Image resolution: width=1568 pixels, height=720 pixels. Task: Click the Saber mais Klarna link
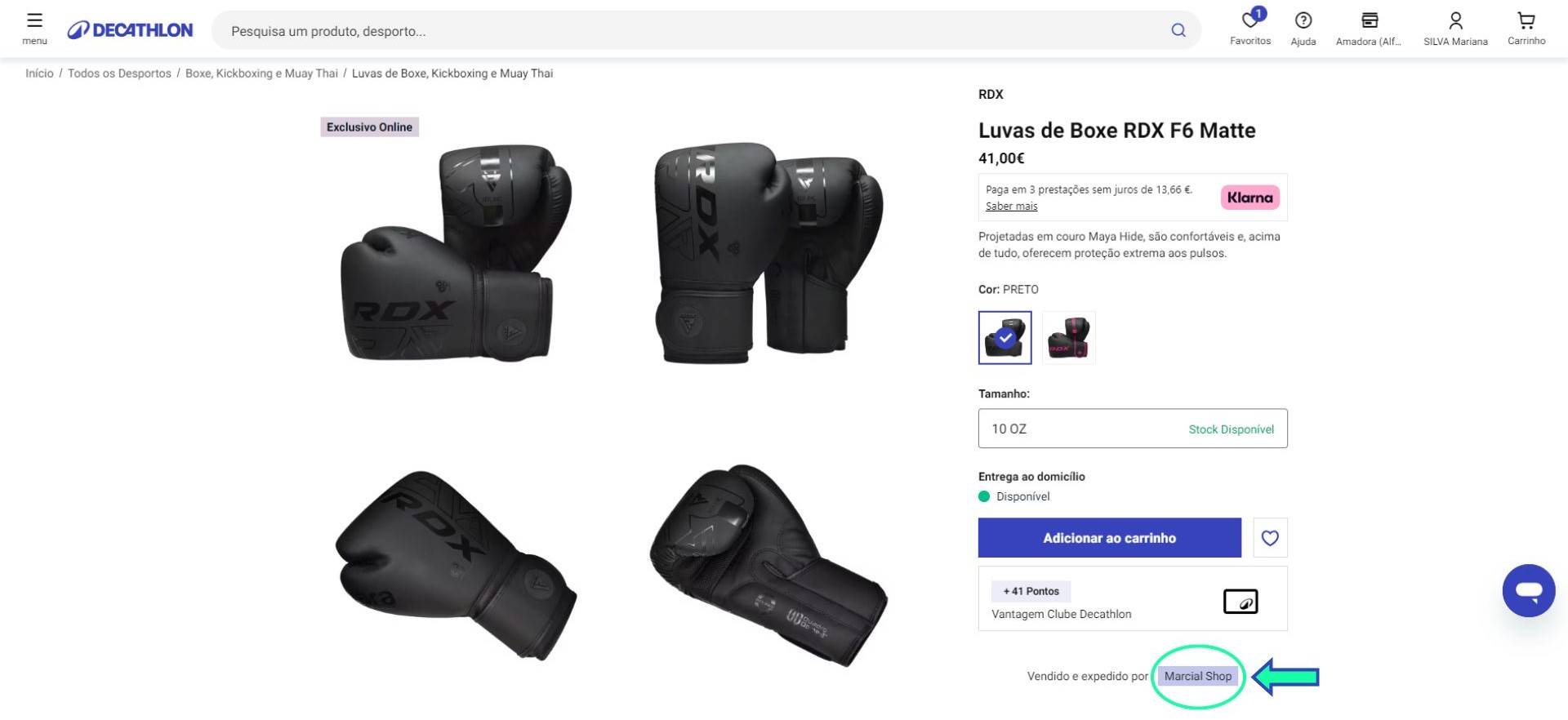pyautogui.click(x=1011, y=207)
